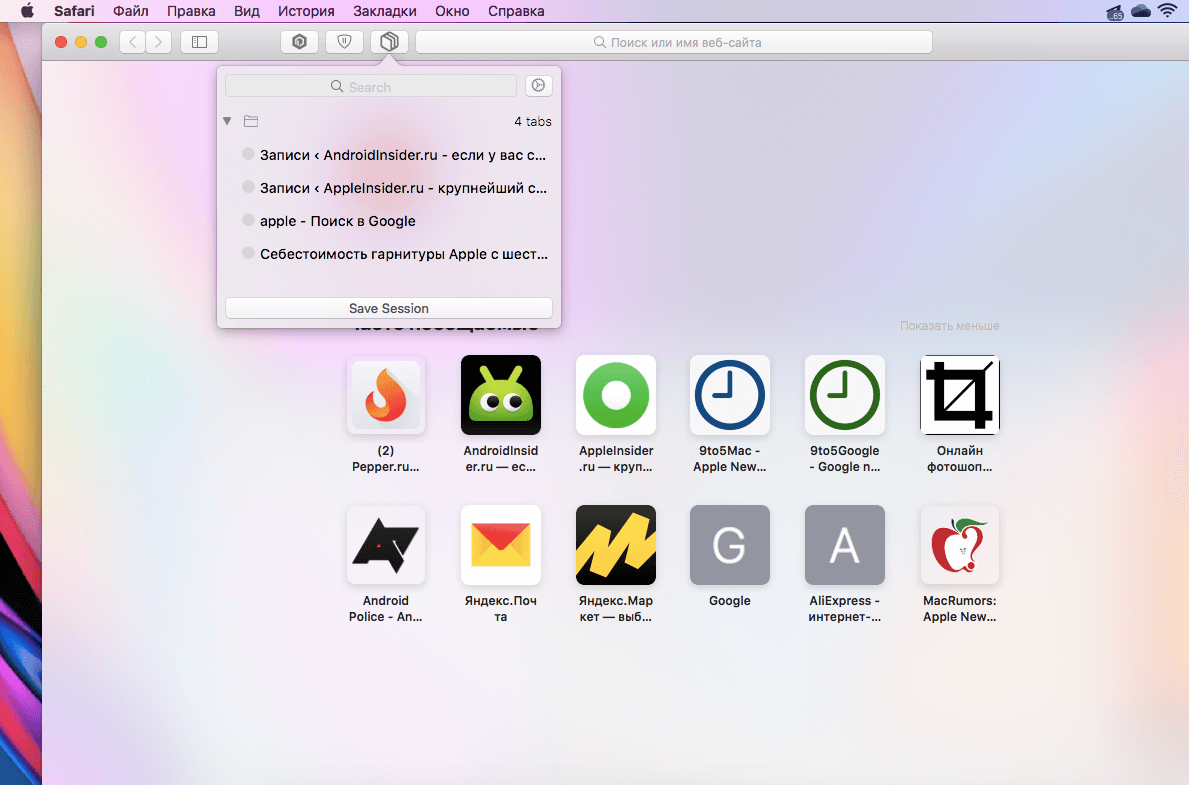Open the Яндекс.Почта envelope tile
The height and width of the screenshot is (785, 1189).
pyautogui.click(x=500, y=545)
